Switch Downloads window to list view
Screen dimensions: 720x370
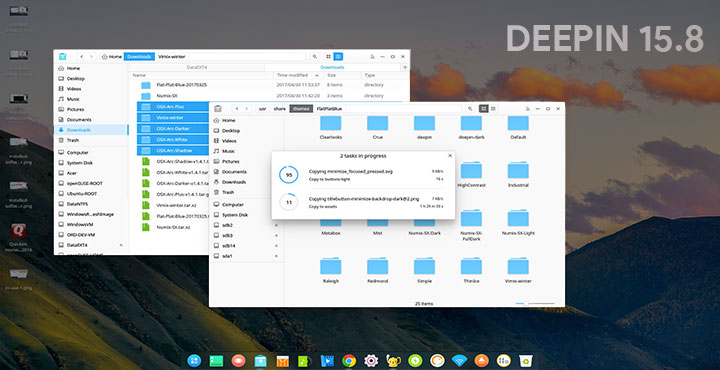click(338, 56)
